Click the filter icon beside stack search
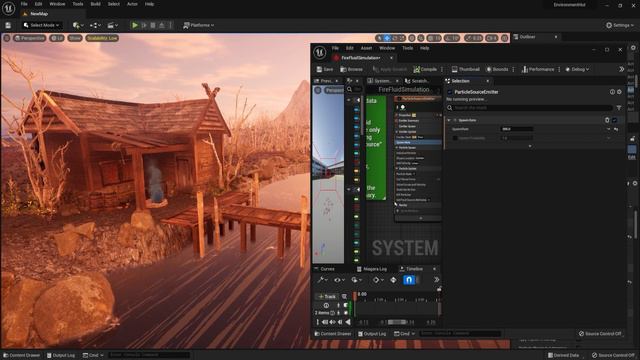 click(619, 108)
